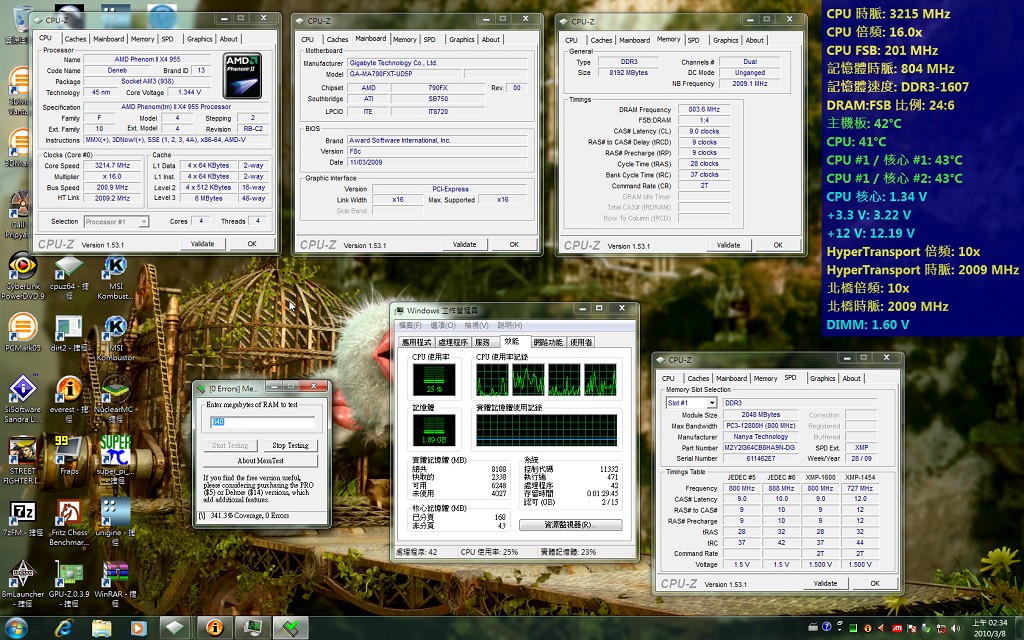Open 7zFM desktop shortcut
The height and width of the screenshot is (640, 1024).
(23, 518)
